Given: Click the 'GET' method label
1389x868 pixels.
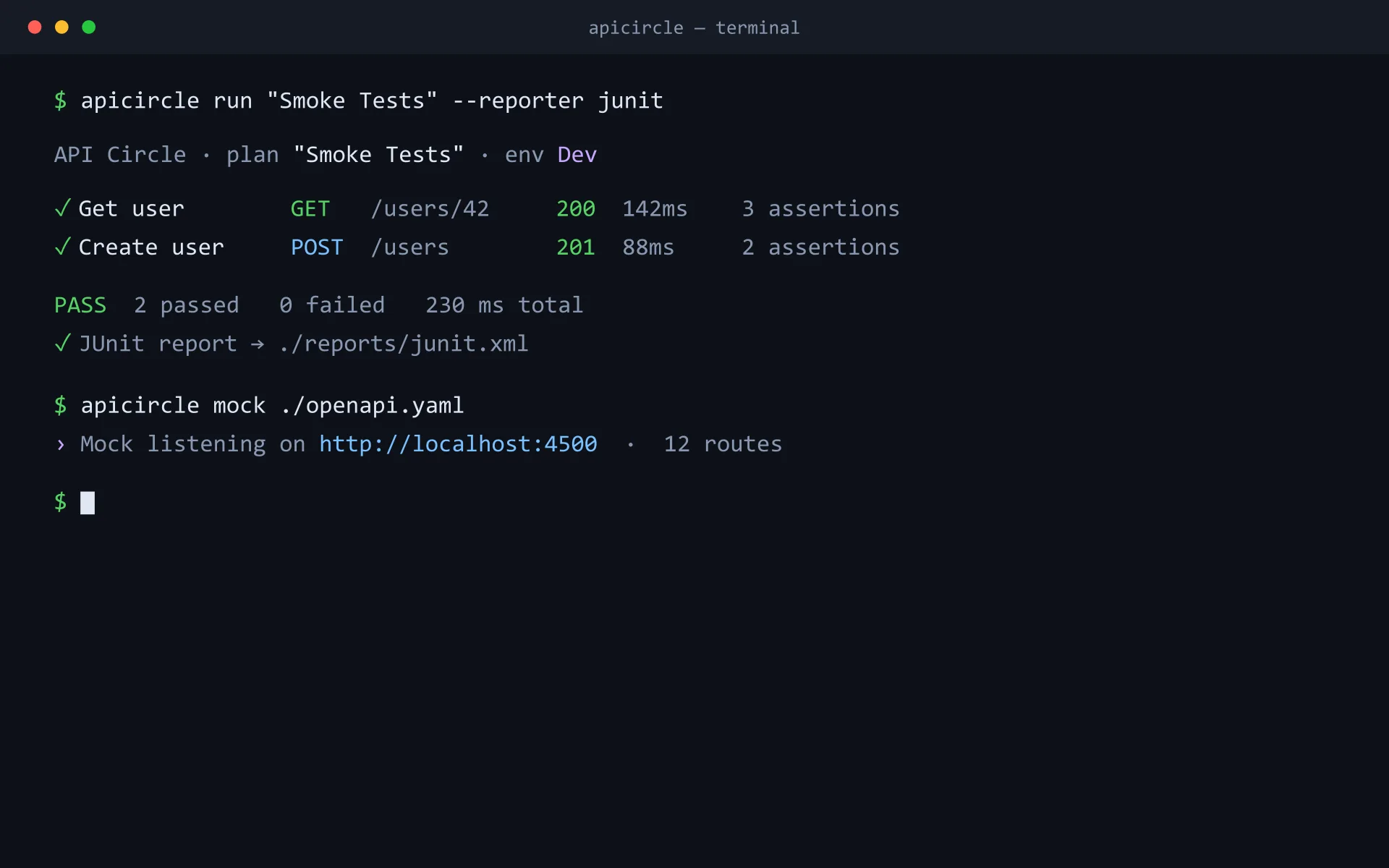Looking at the screenshot, I should pyautogui.click(x=310, y=209).
